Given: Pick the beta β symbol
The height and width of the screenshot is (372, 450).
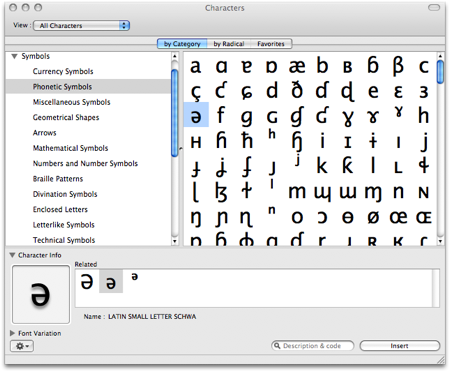Looking at the screenshot, I should coord(398,66).
